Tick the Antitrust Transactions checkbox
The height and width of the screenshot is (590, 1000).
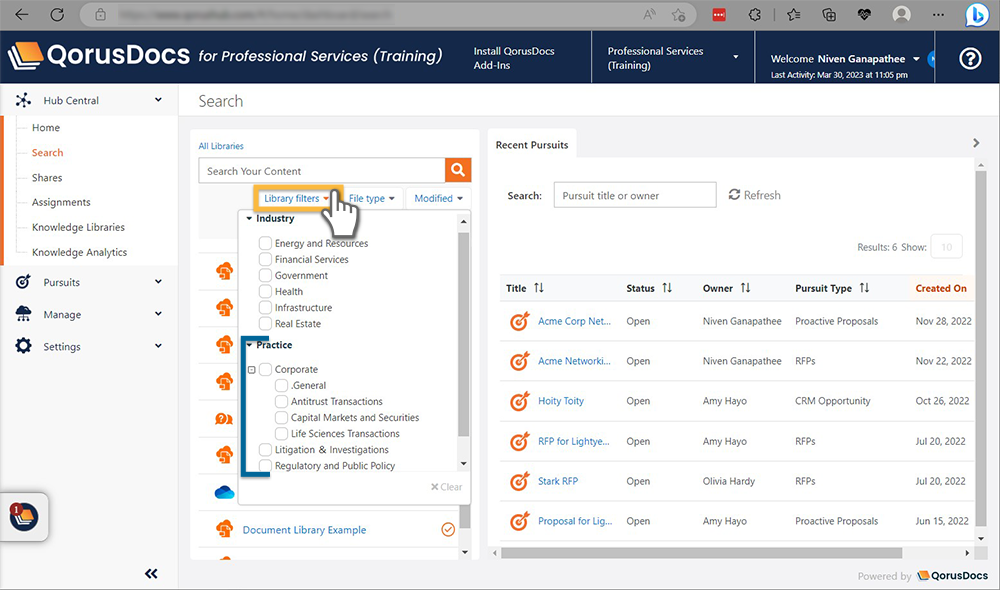pyautogui.click(x=281, y=401)
